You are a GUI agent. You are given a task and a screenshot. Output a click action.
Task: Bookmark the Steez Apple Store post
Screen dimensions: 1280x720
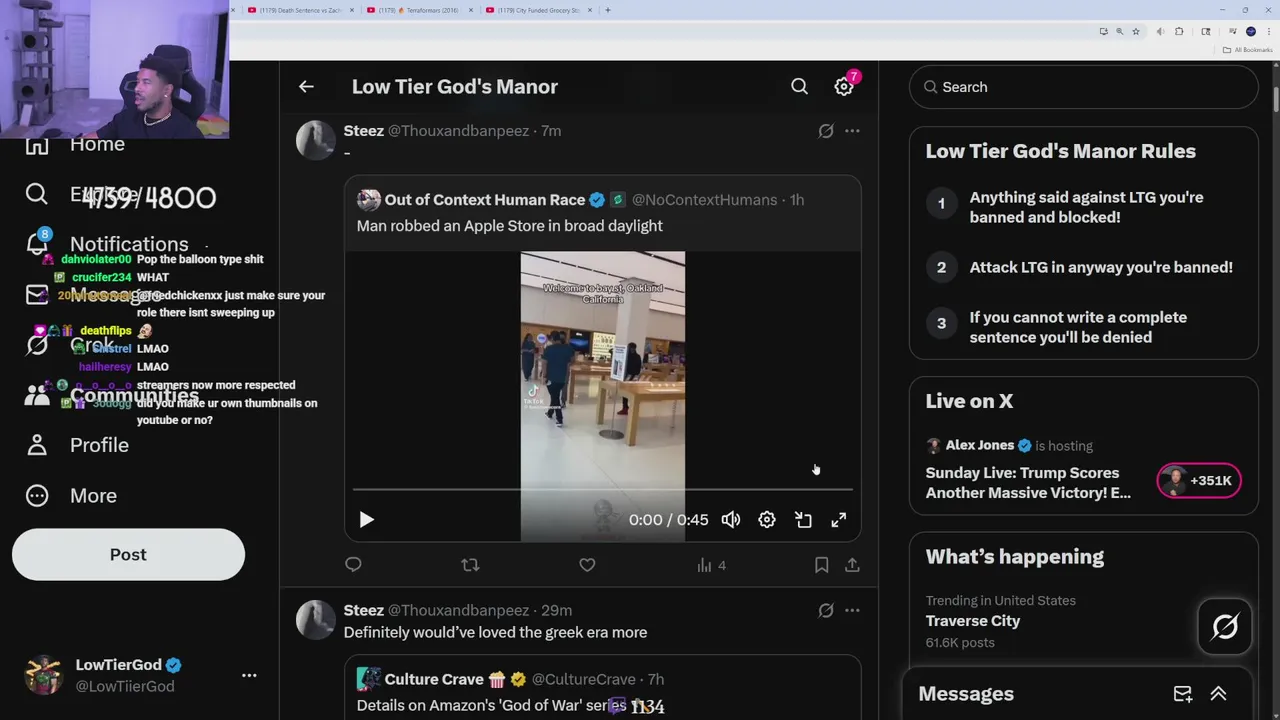click(x=821, y=565)
